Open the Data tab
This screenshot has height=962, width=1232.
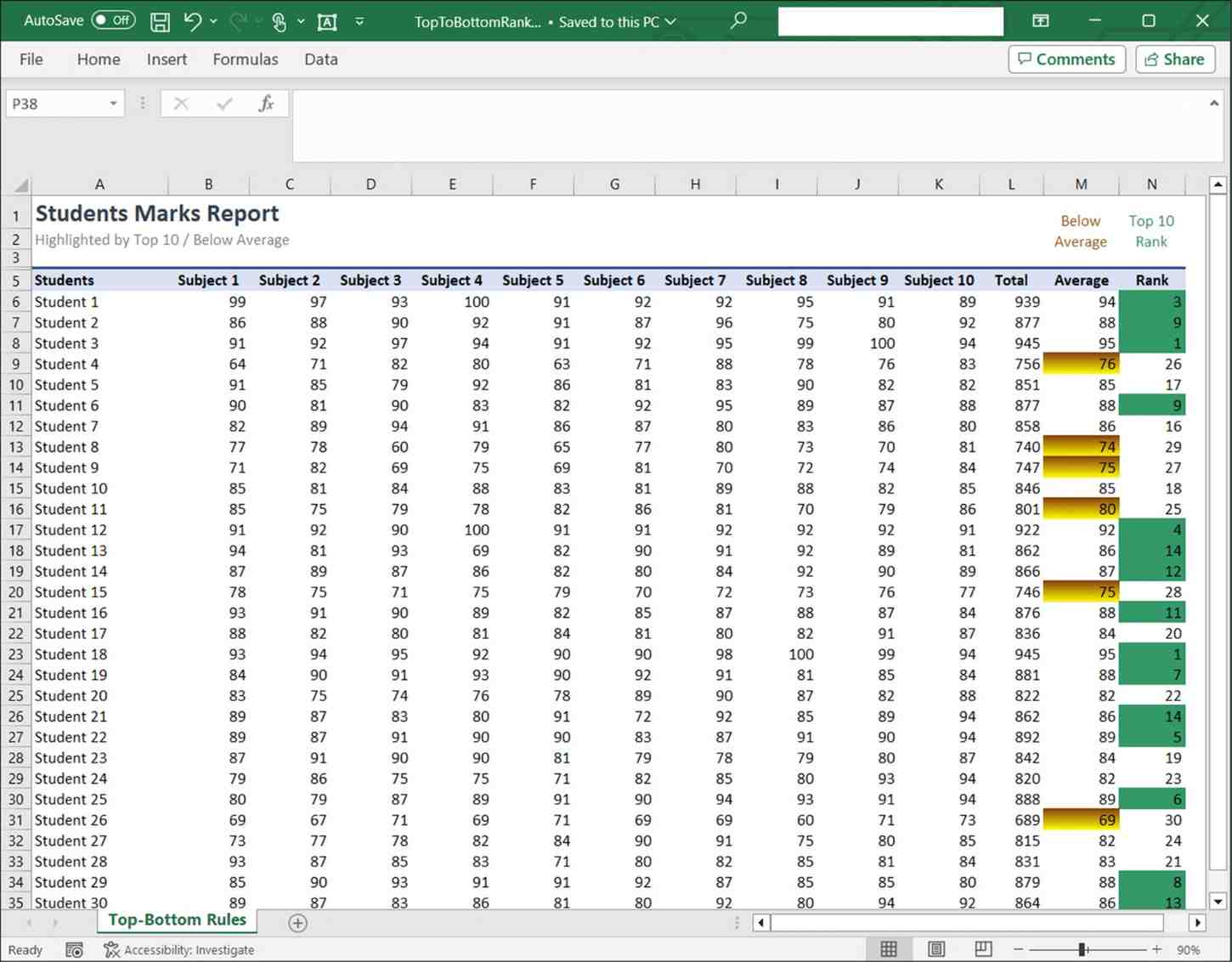[x=321, y=59]
